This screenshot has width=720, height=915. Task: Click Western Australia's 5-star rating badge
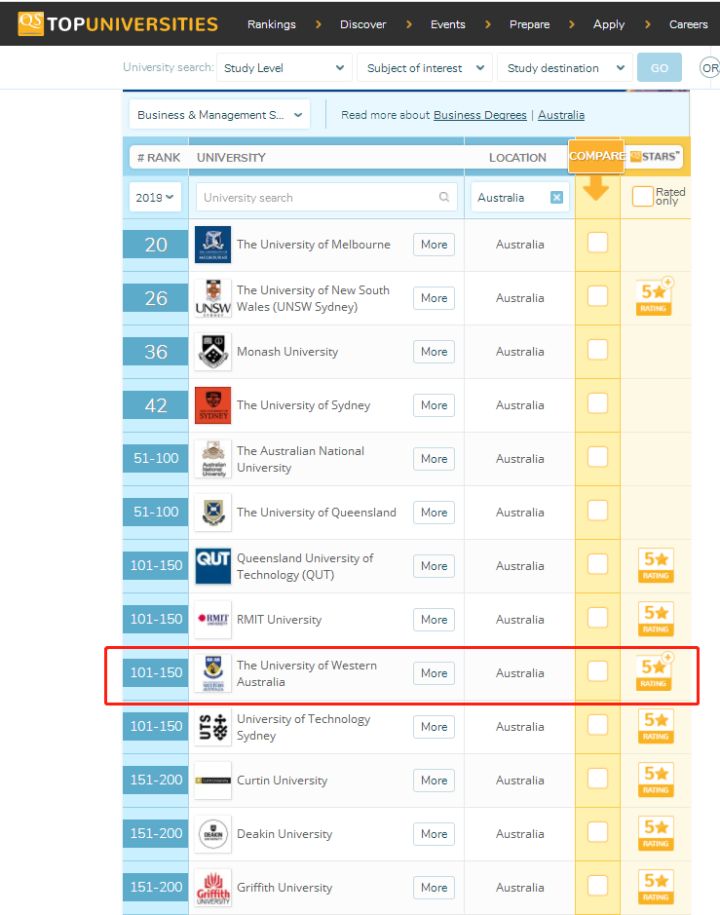(655, 672)
